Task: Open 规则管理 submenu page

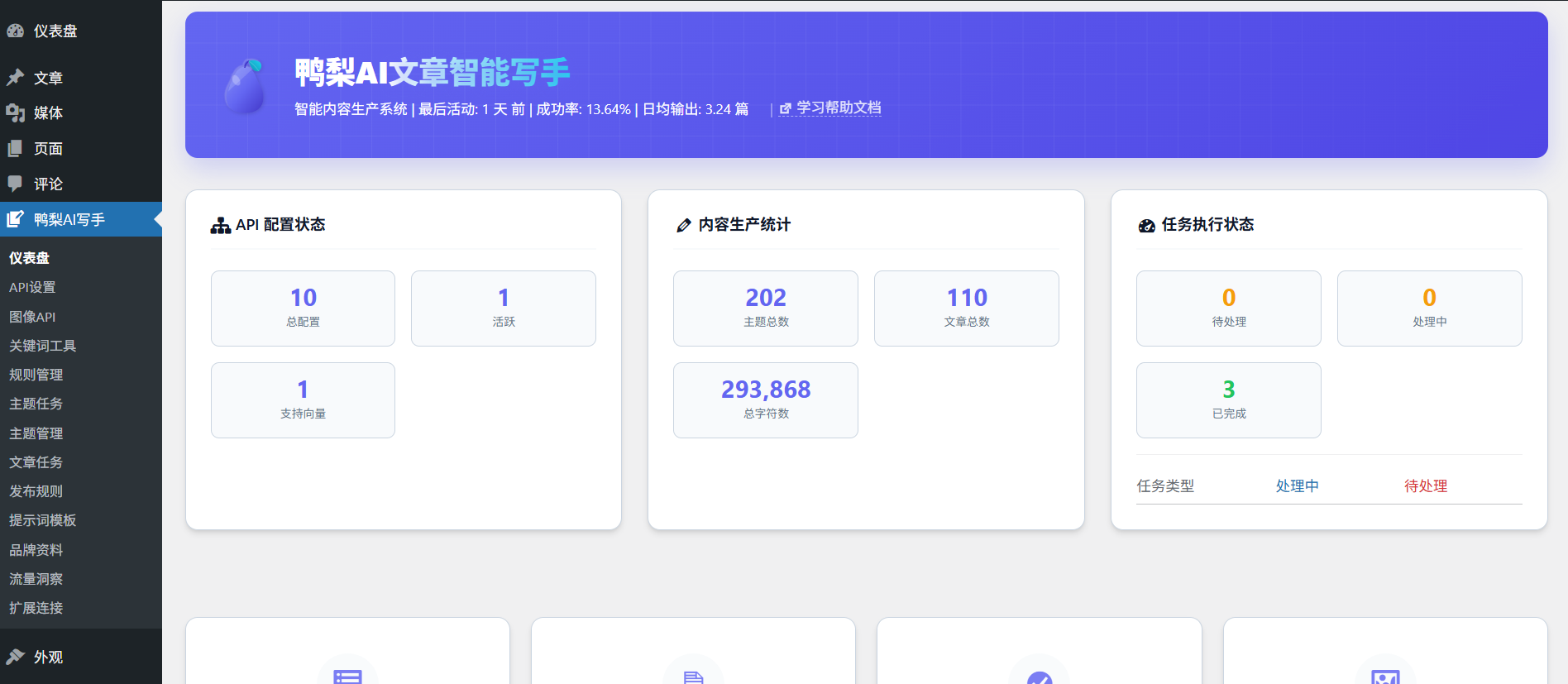Action: pos(81,375)
